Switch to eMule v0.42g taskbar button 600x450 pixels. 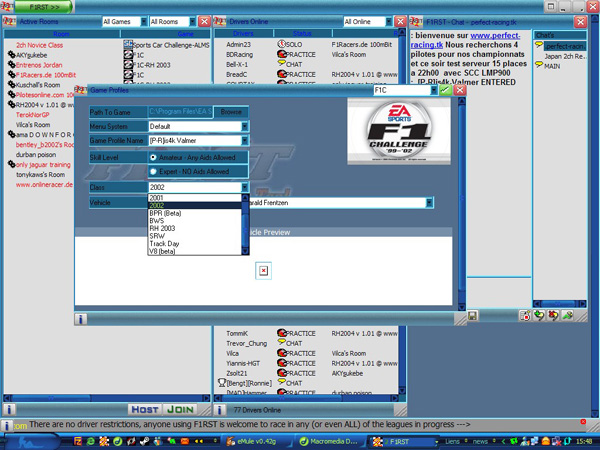click(256, 441)
